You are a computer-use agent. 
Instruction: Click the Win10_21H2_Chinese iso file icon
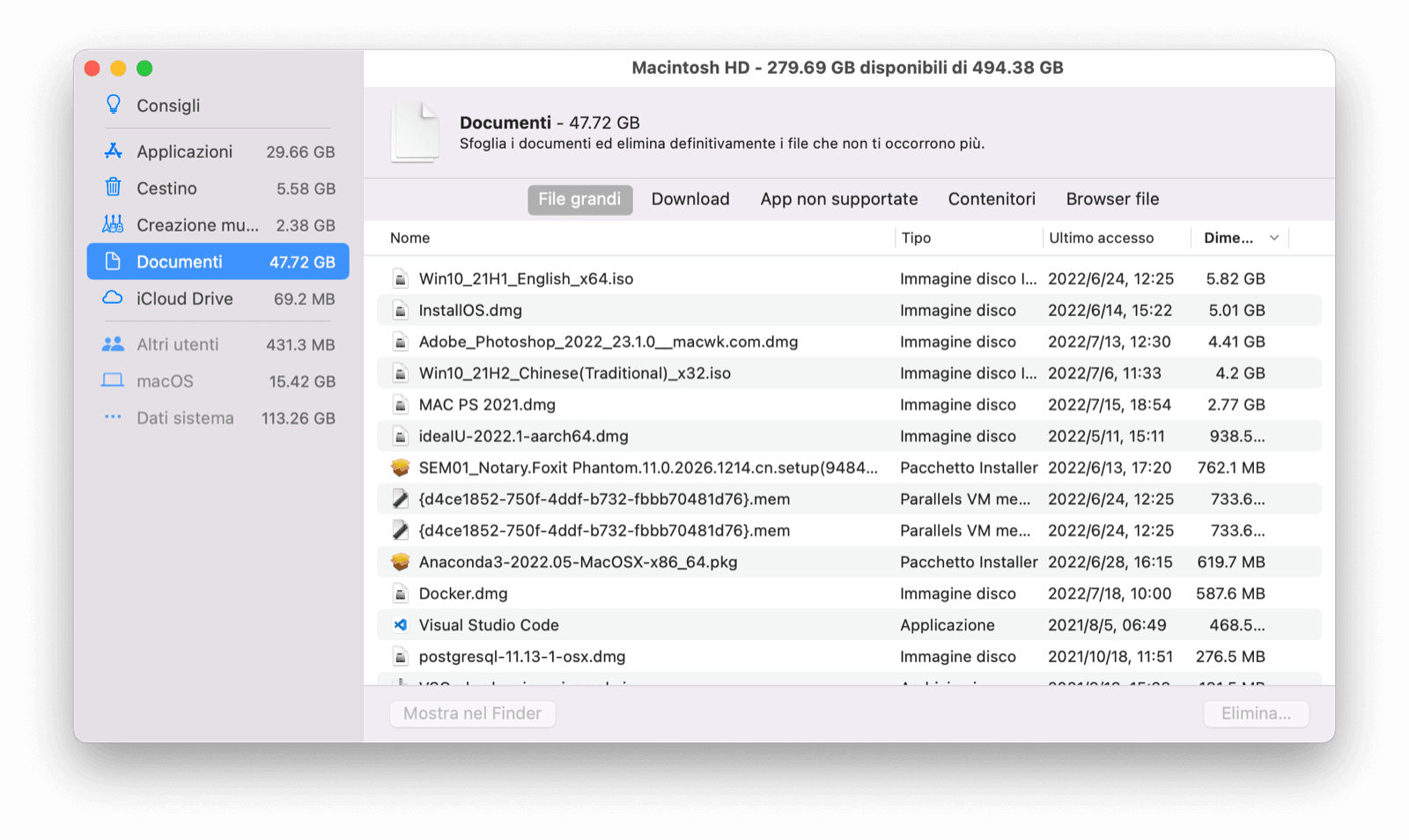[400, 373]
